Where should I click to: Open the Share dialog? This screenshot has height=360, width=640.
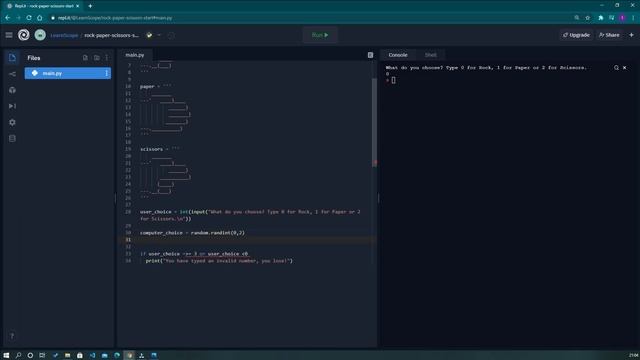coord(609,35)
